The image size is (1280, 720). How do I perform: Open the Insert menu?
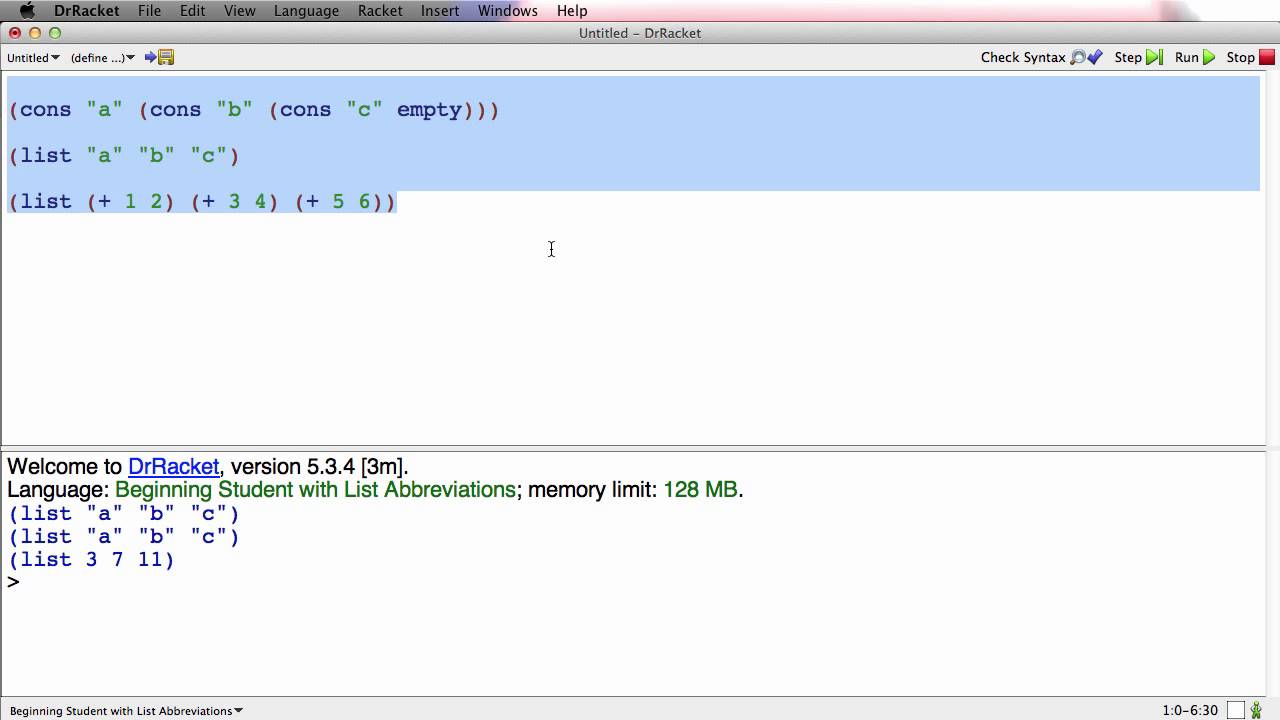tap(440, 11)
